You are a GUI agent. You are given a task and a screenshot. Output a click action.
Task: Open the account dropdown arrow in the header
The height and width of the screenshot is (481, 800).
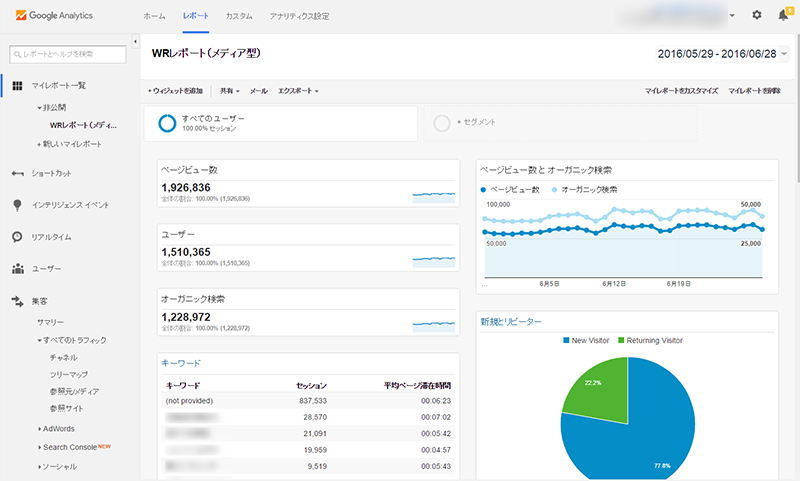point(732,15)
